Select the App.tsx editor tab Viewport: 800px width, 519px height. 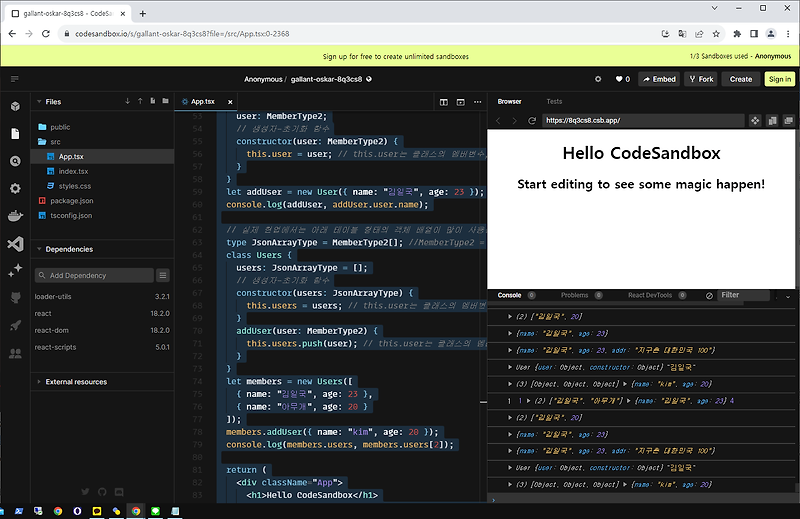(203, 102)
